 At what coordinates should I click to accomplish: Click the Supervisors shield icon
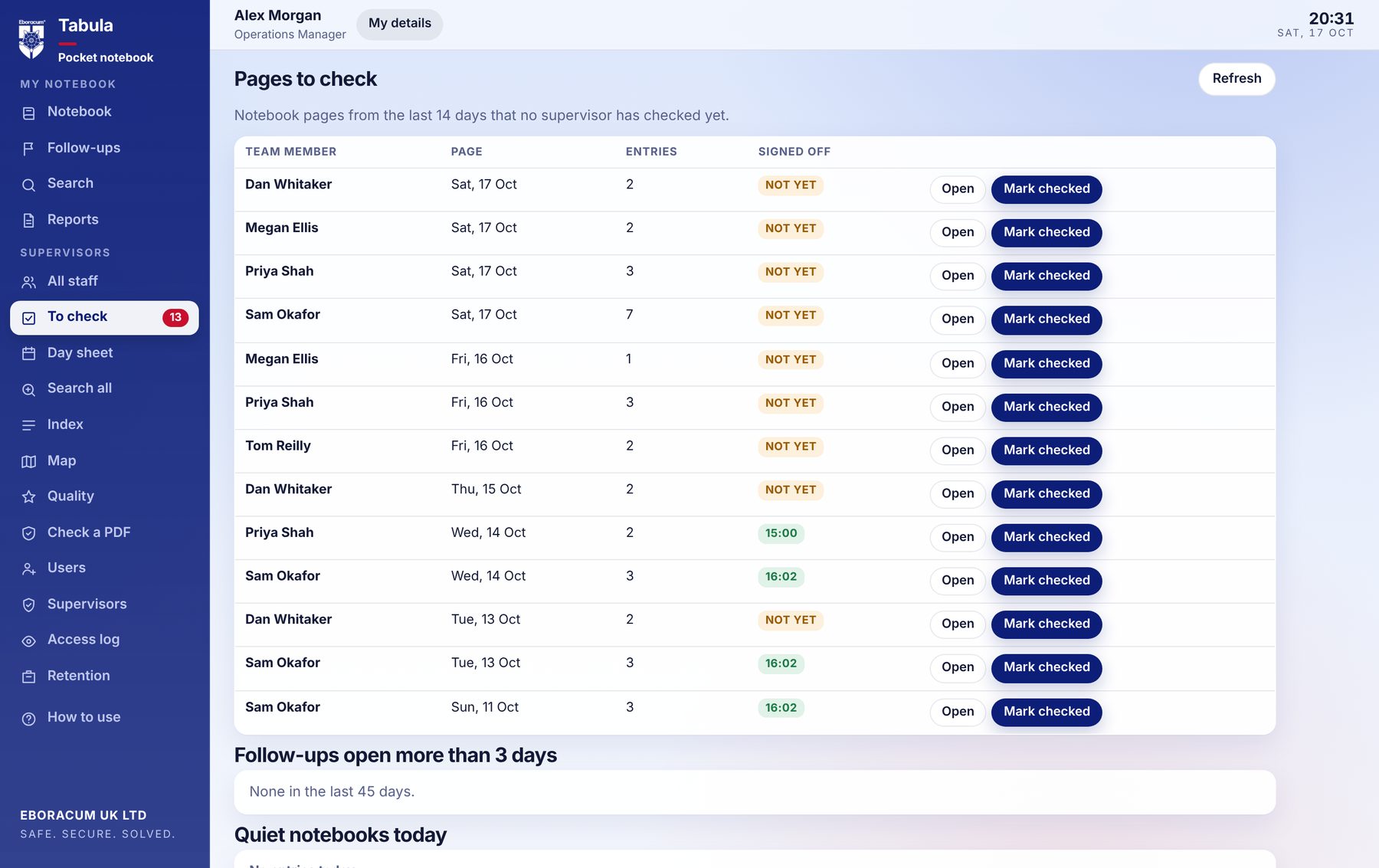point(29,605)
